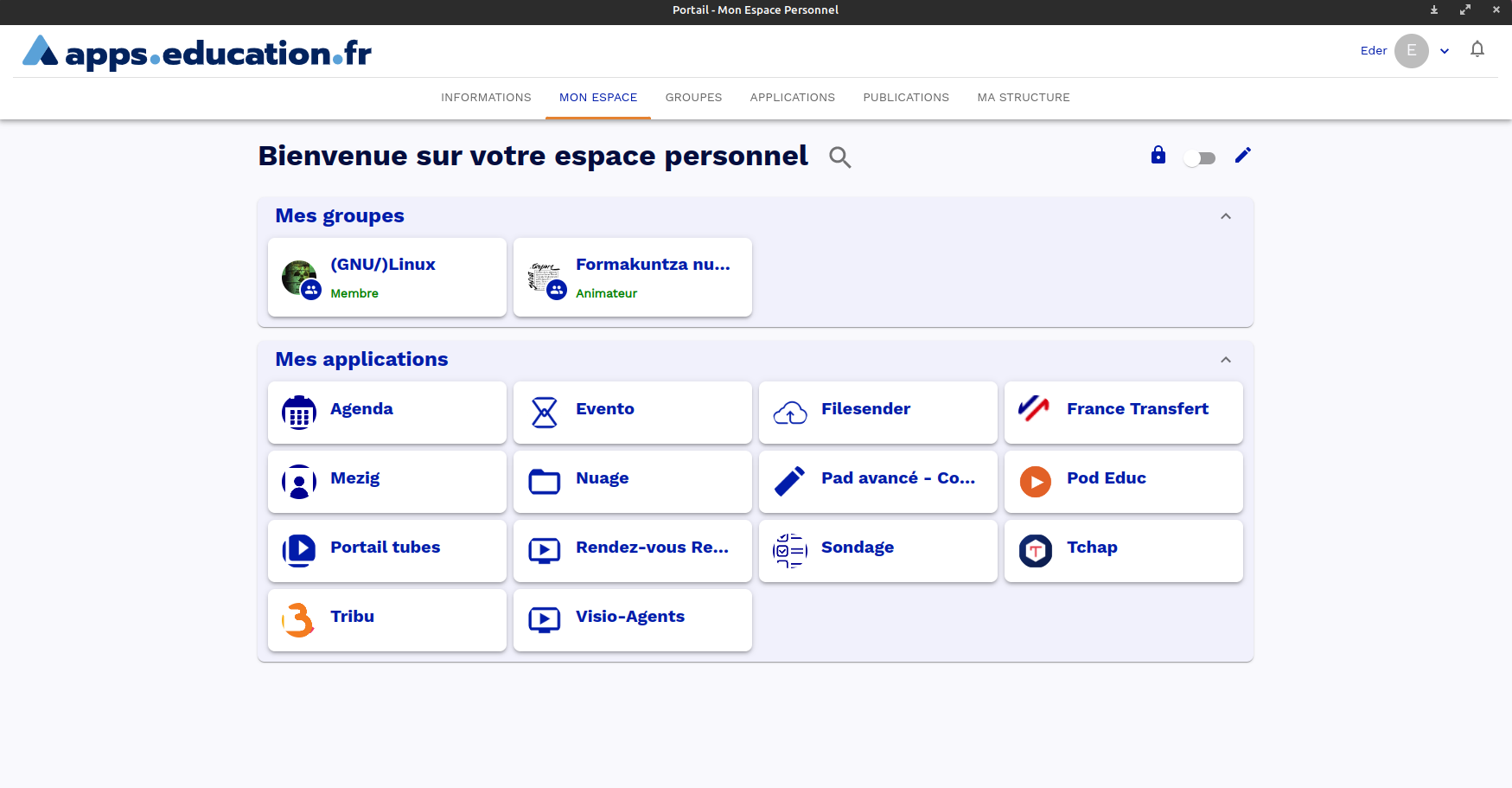Click the apps.education.fr logo
The width and height of the screenshot is (1512, 788).
[197, 53]
